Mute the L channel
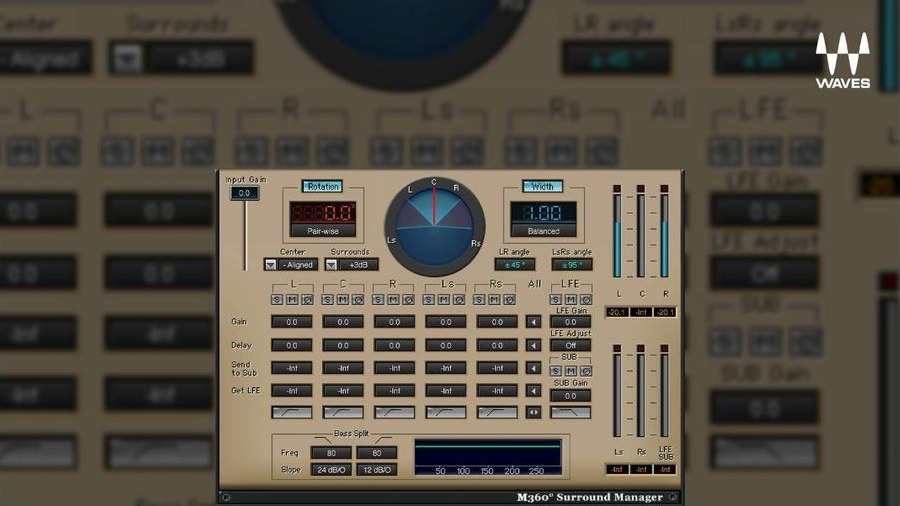The width and height of the screenshot is (900, 506). pyautogui.click(x=292, y=299)
